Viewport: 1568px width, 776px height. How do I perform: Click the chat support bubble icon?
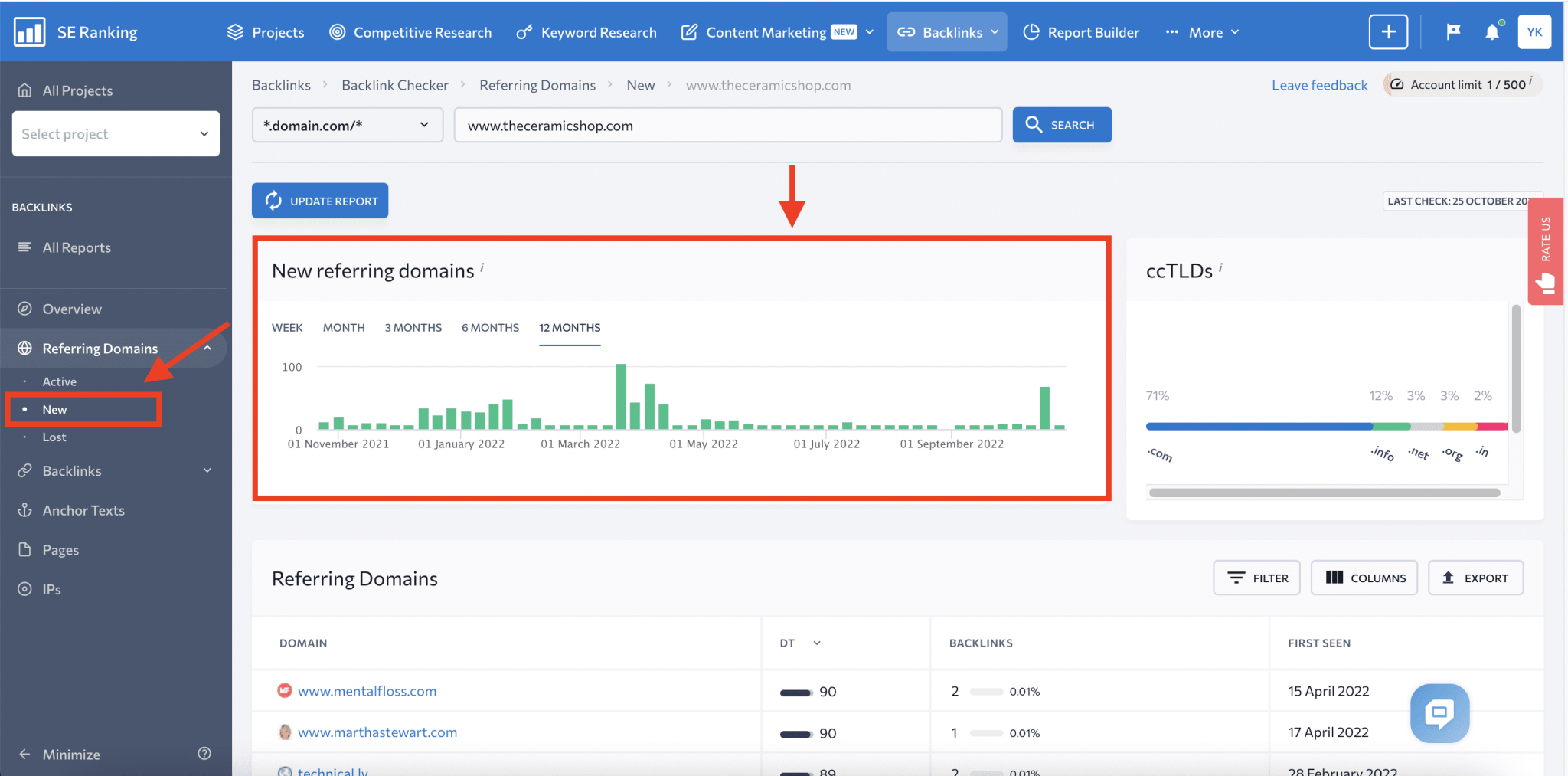pos(1439,713)
